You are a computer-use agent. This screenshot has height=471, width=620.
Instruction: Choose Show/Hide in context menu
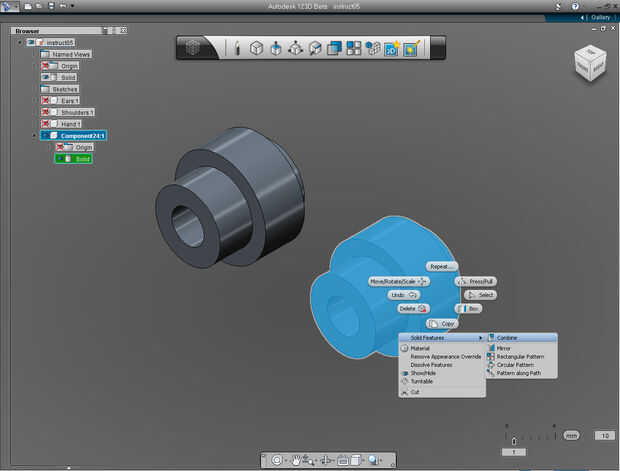pos(442,373)
